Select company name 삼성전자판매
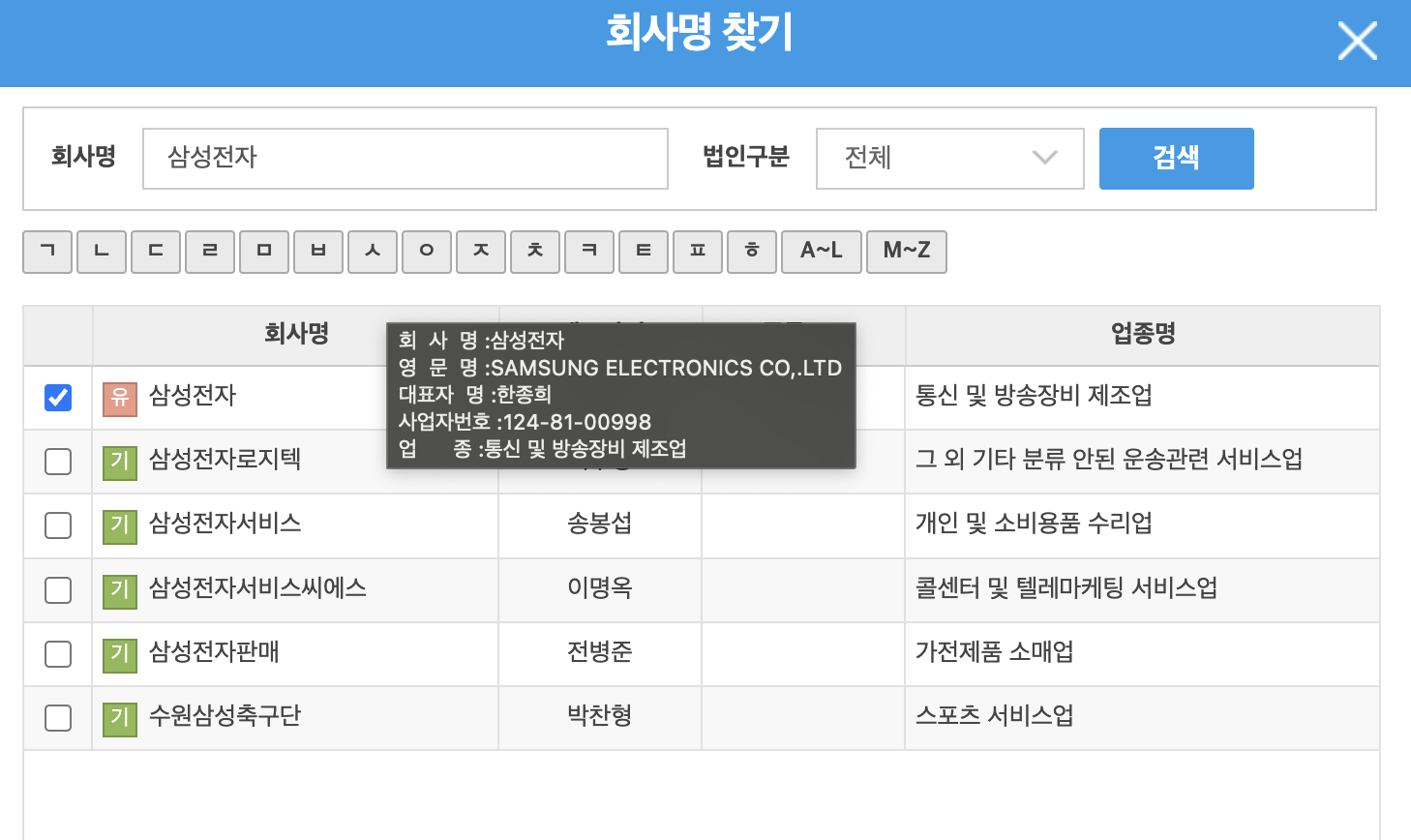The height and width of the screenshot is (840, 1411). coord(214,651)
